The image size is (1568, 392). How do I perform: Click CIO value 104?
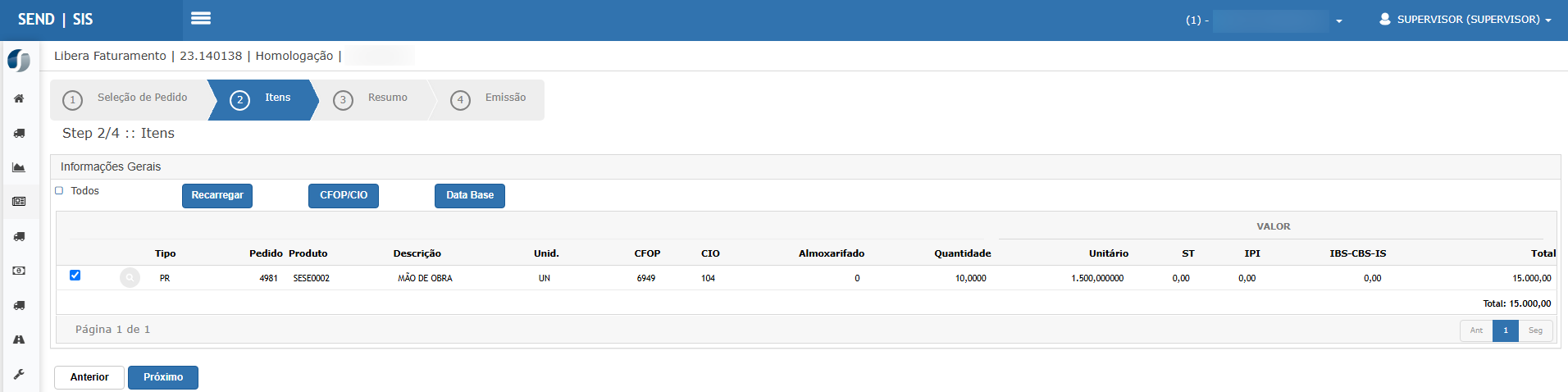(x=708, y=278)
